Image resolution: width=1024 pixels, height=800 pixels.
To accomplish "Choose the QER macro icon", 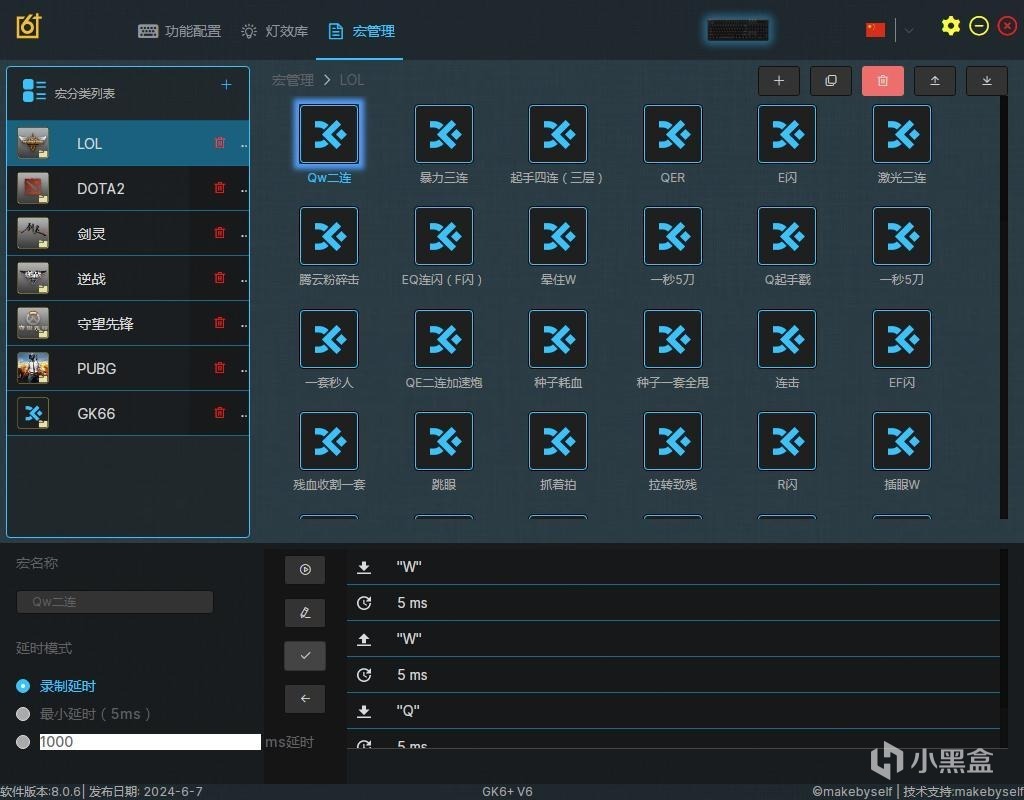I will (673, 134).
